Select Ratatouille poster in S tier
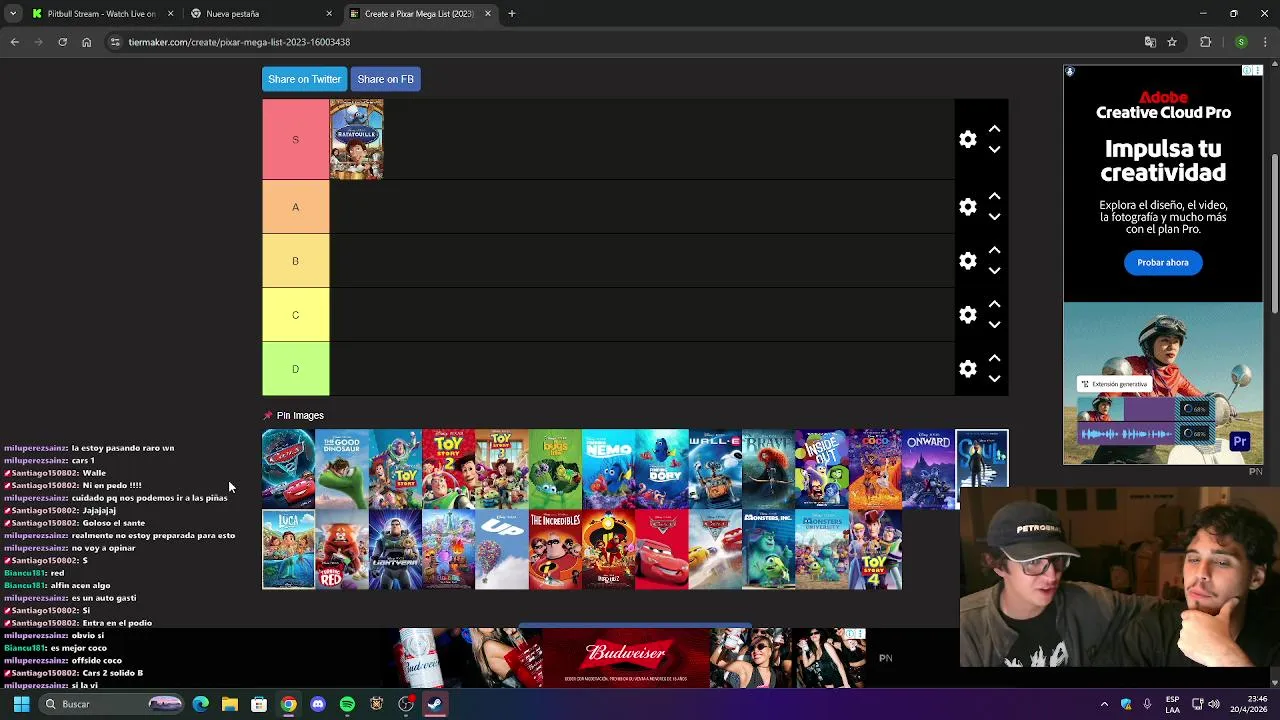Screen dimensions: 1280x720 (x=356, y=139)
